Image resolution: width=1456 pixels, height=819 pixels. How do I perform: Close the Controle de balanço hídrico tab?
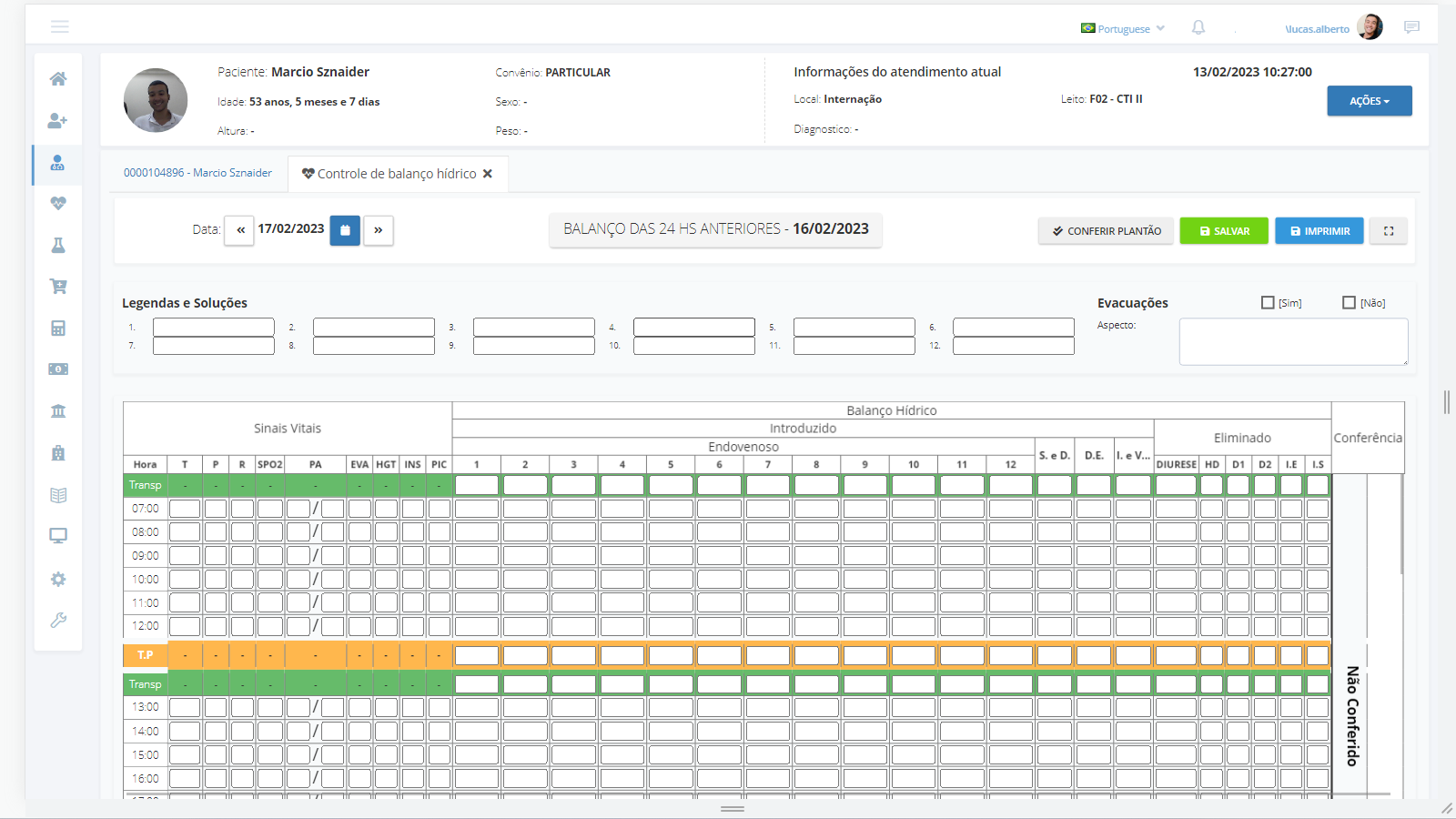coord(488,174)
